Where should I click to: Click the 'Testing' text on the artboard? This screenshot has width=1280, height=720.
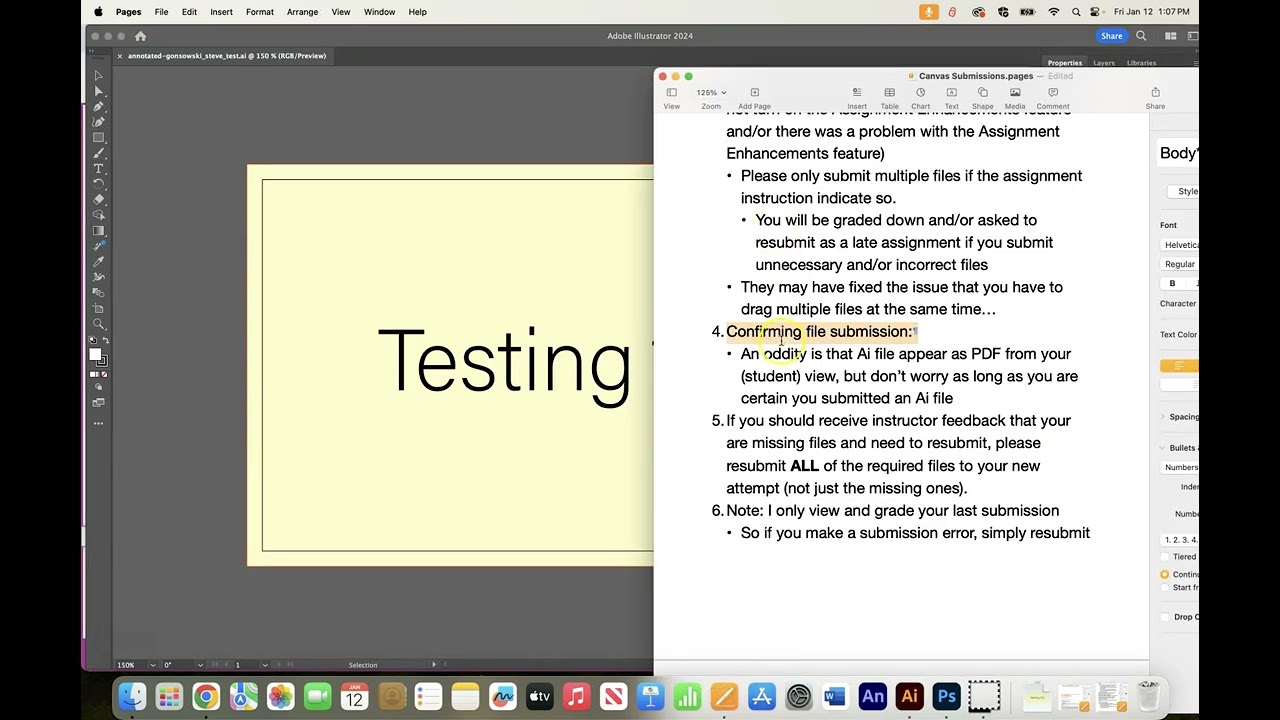click(504, 365)
